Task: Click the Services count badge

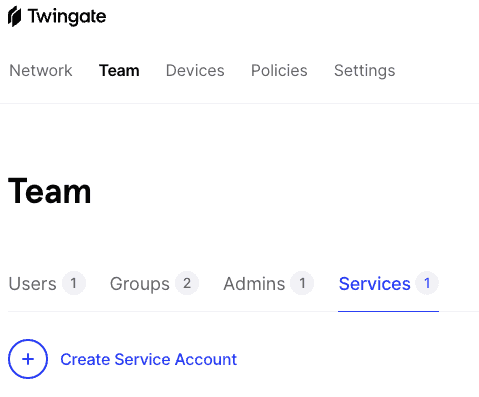Action: (x=427, y=283)
